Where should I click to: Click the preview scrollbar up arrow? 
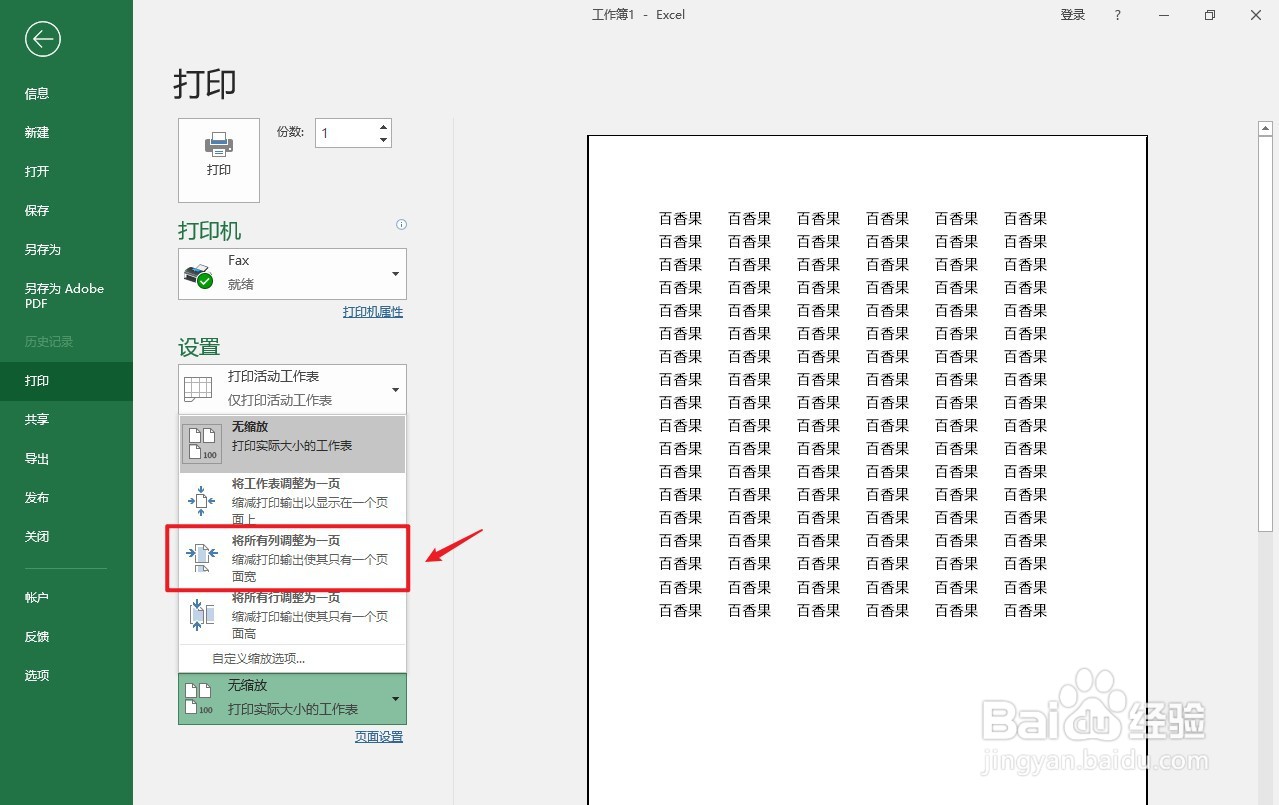point(1264,127)
